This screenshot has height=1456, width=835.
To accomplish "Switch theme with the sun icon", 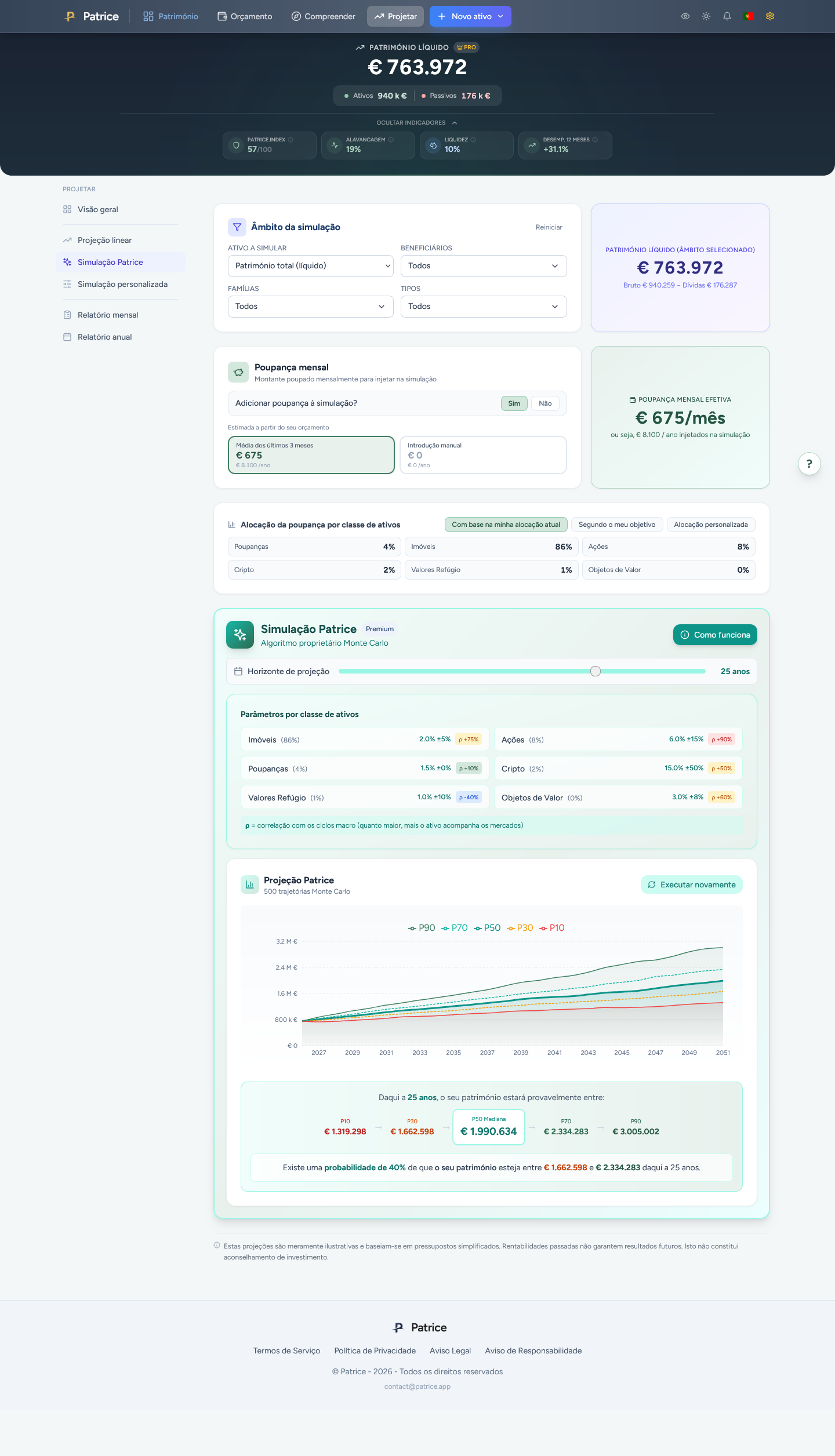I will coord(706,16).
